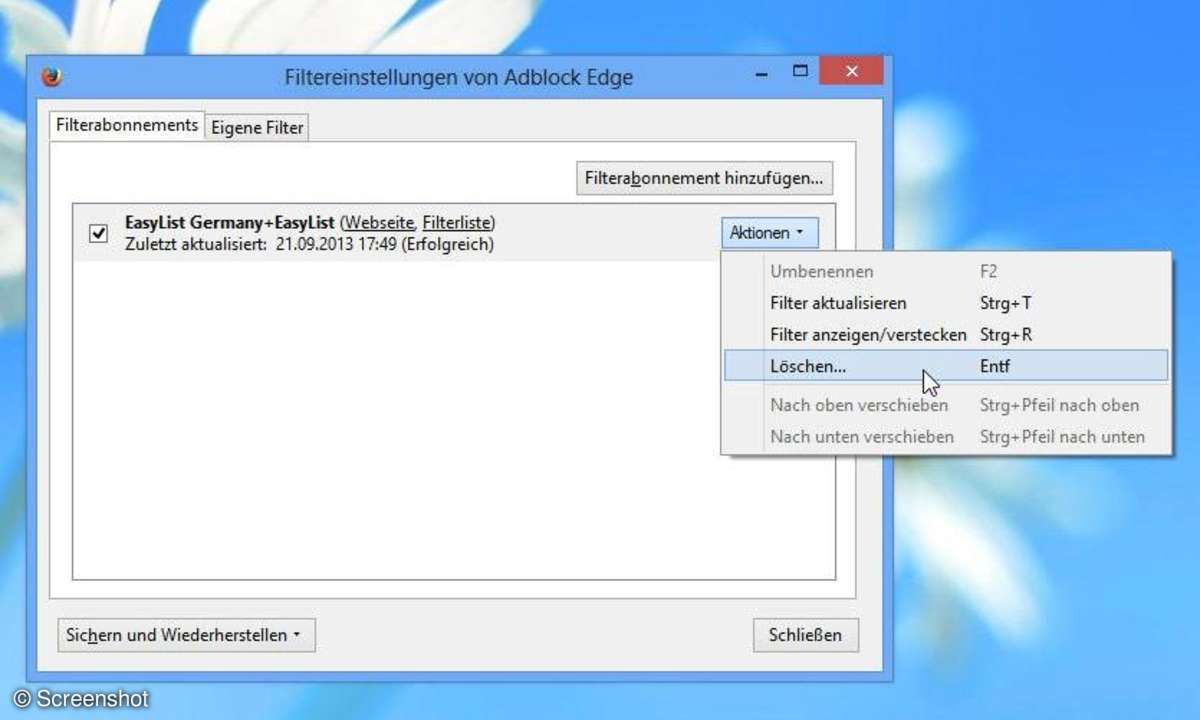Click the Zuletzt aktualisiert date text

pyautogui.click(x=309, y=244)
